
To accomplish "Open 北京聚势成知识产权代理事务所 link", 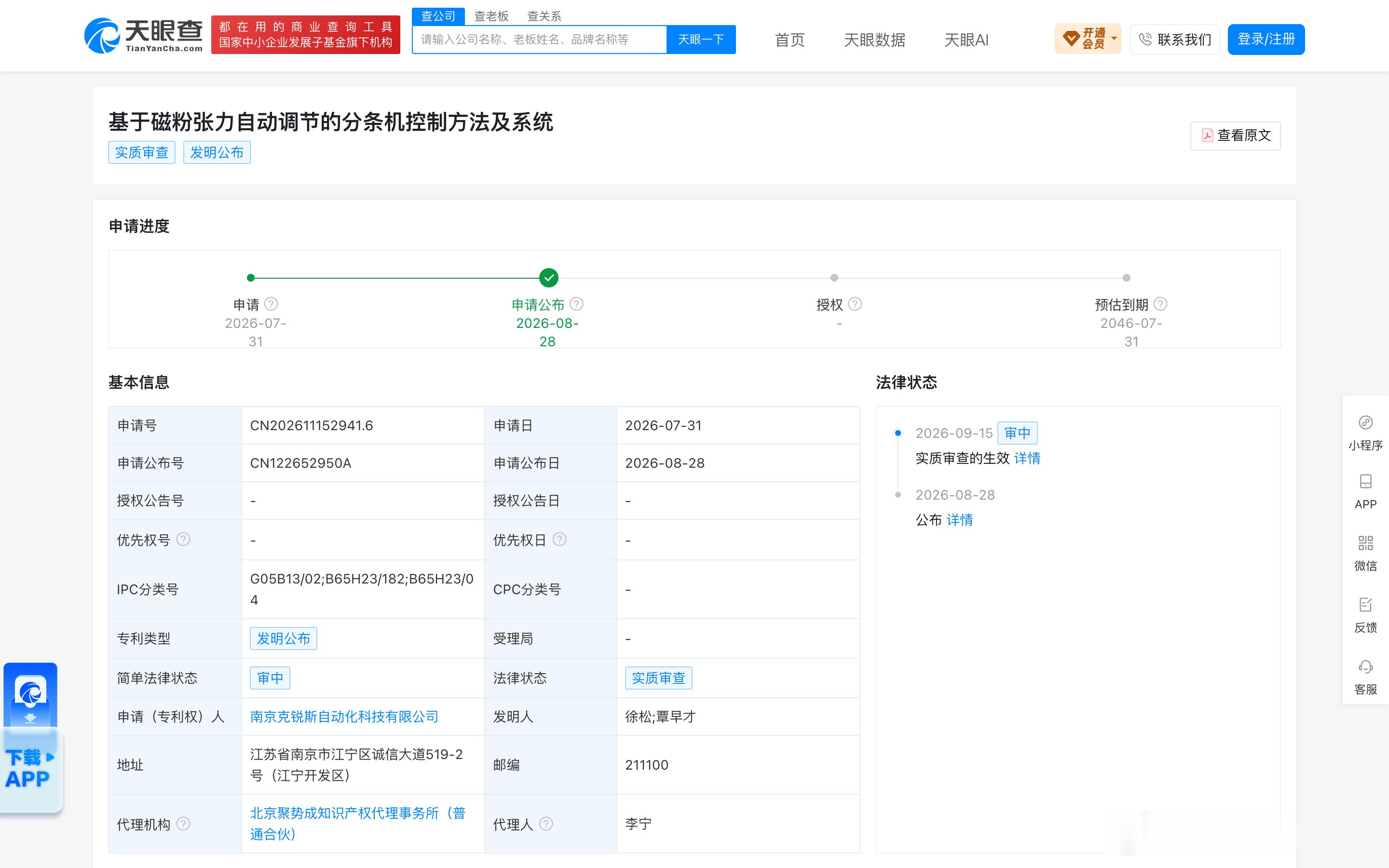I will [x=357, y=823].
